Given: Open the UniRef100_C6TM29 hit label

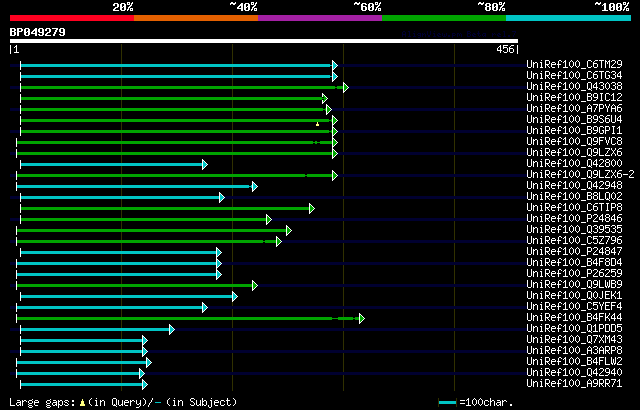Looking at the screenshot, I should click(574, 64).
